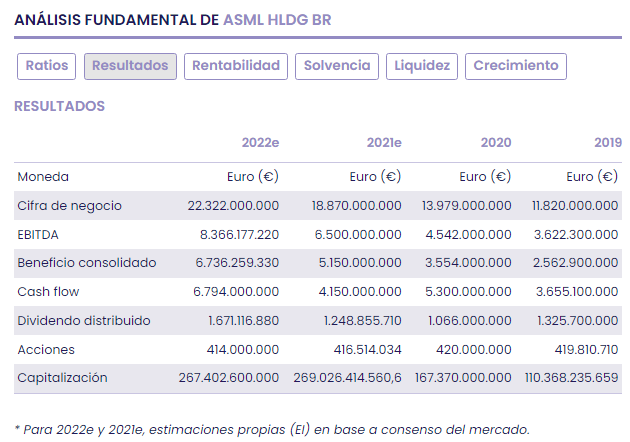Open the Ratios tab
The width and height of the screenshot is (630, 442).
[x=47, y=66]
